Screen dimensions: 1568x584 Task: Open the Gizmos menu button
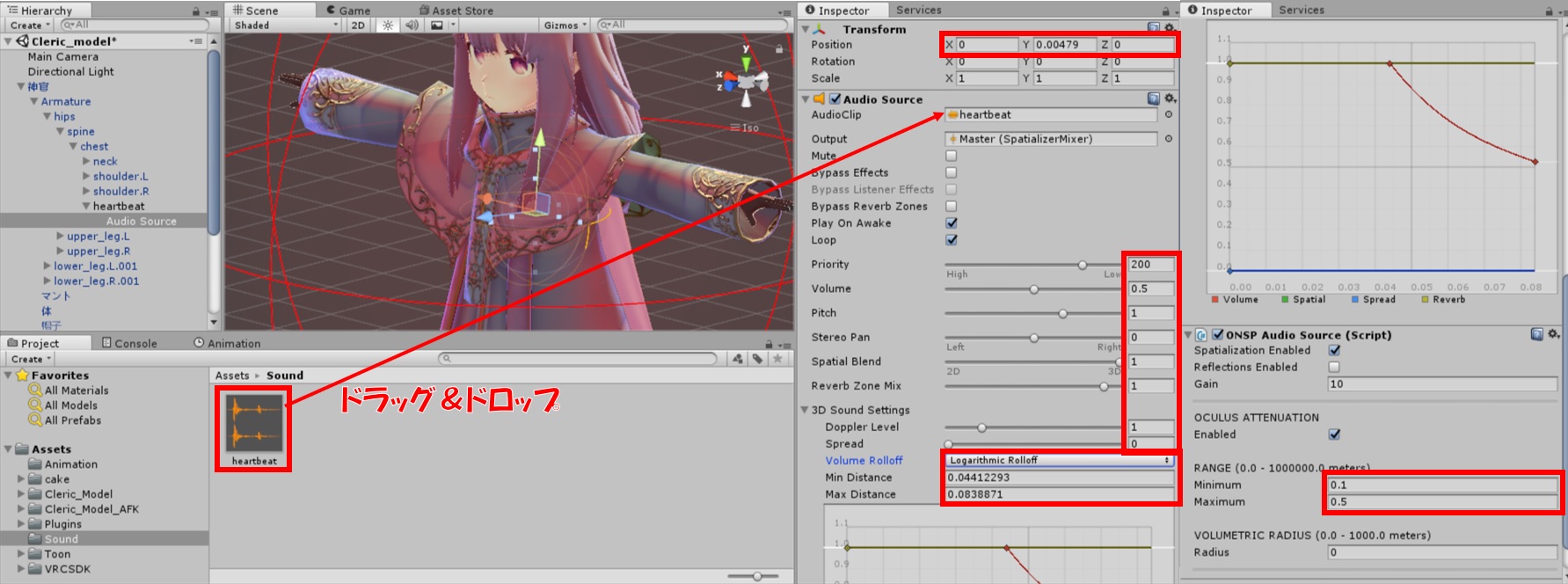[565, 26]
